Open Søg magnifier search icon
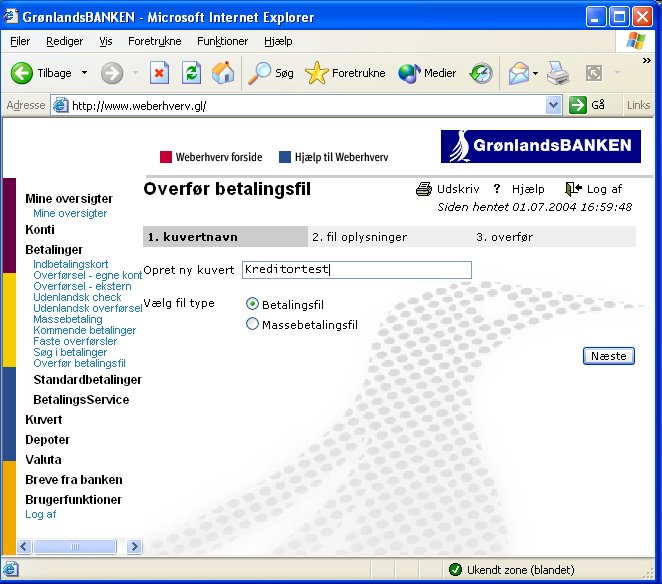 click(x=259, y=73)
